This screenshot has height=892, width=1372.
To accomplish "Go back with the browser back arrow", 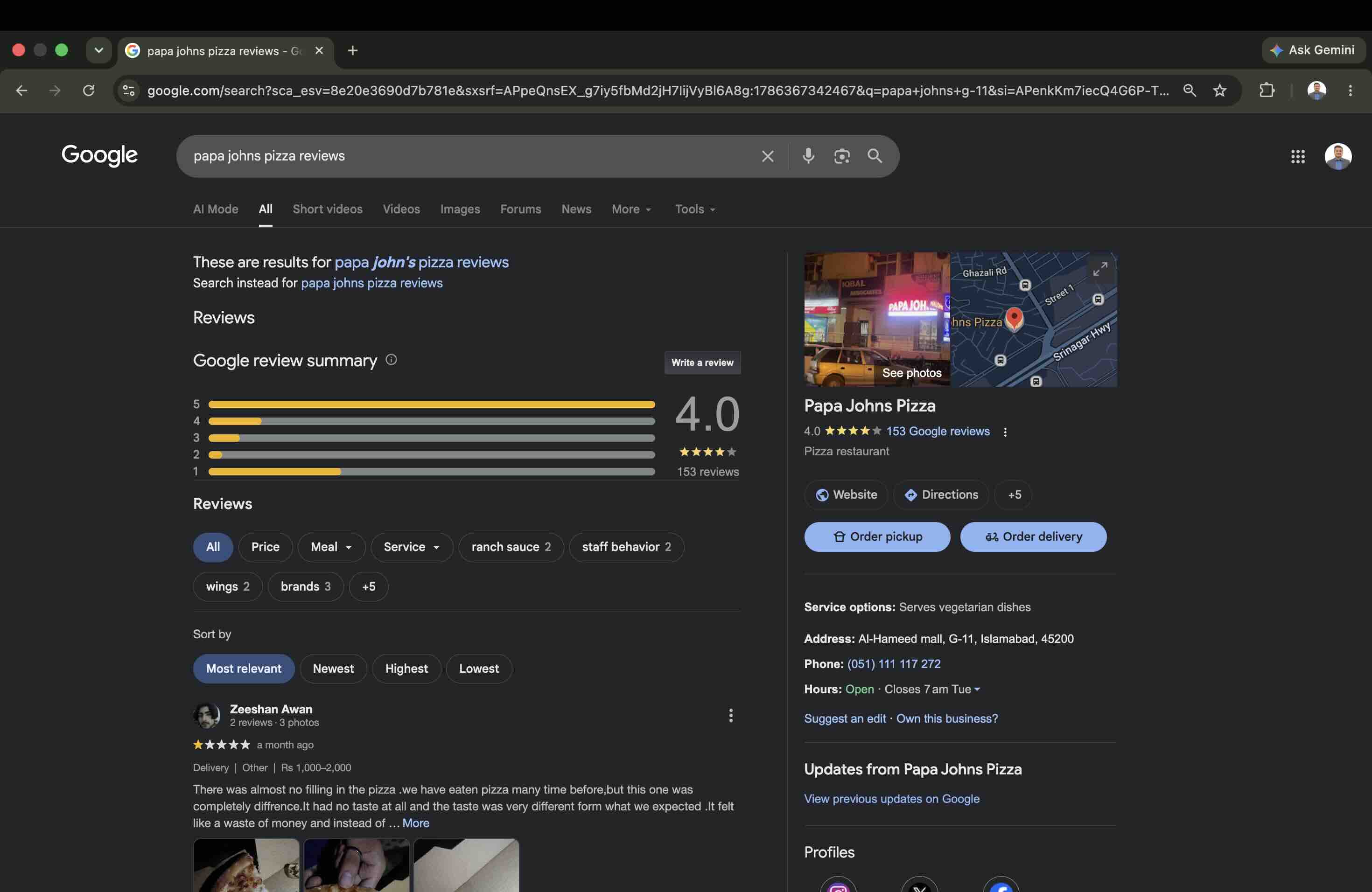I will coord(21,91).
